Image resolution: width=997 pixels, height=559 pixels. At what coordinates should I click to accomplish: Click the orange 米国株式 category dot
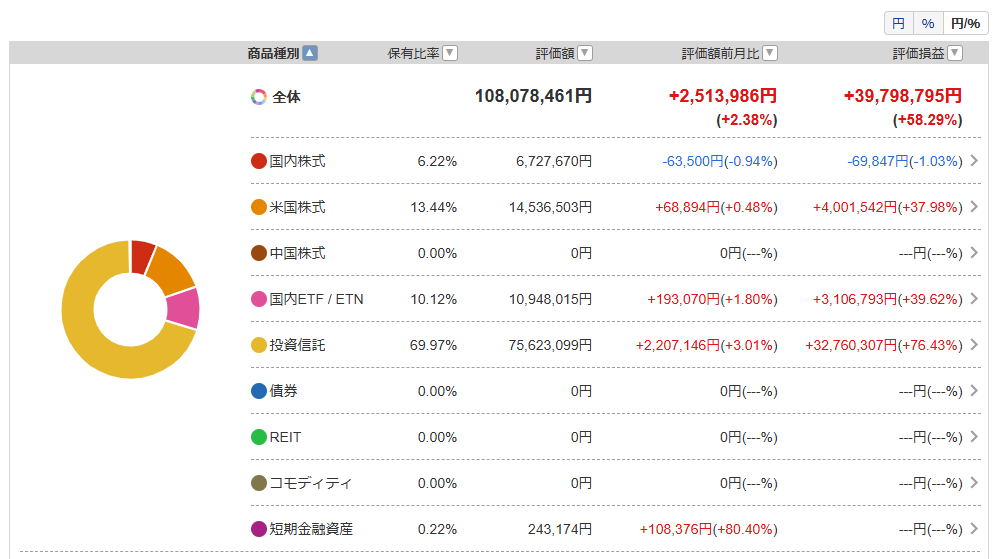259,207
